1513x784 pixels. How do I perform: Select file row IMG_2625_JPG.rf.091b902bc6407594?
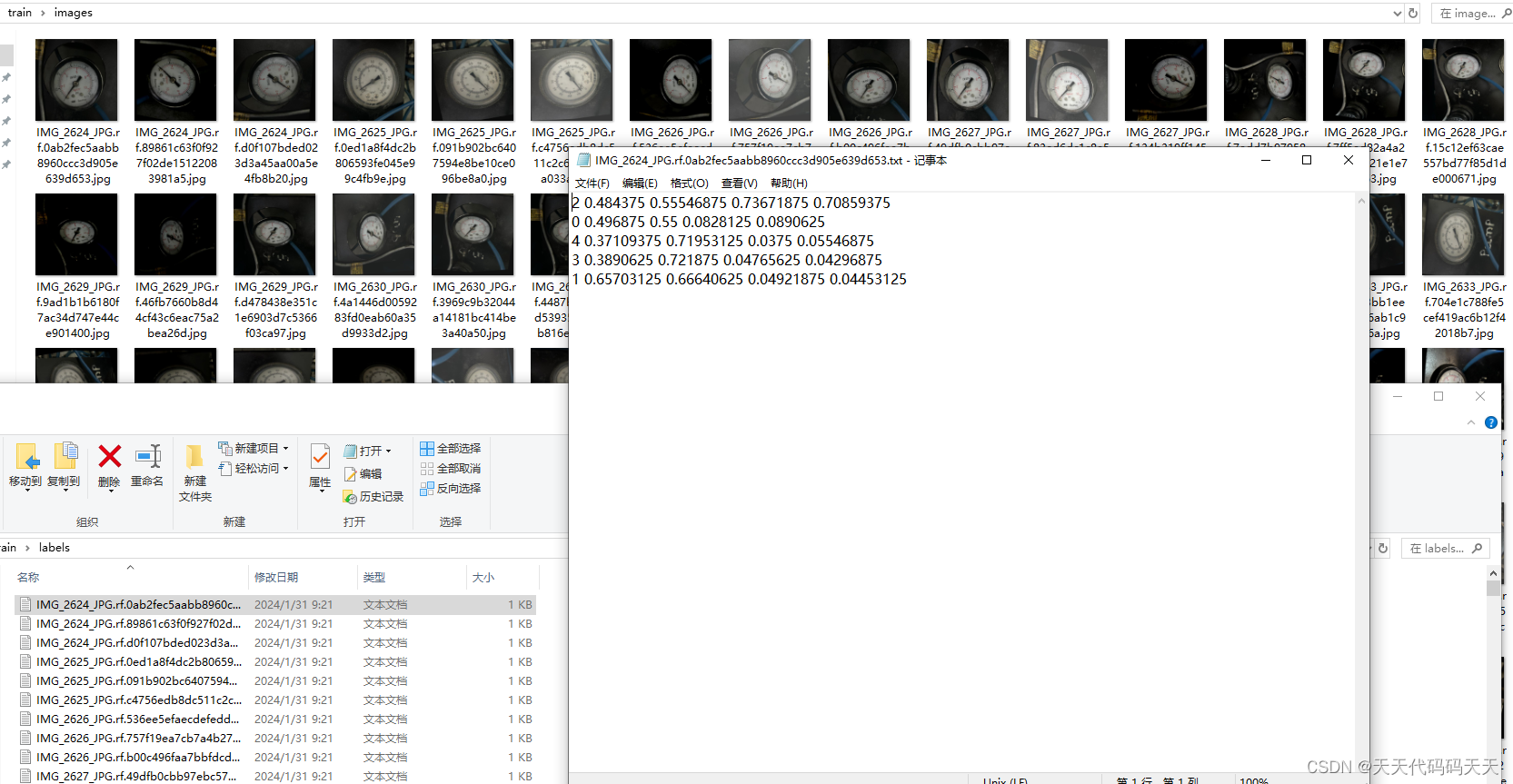[275, 681]
